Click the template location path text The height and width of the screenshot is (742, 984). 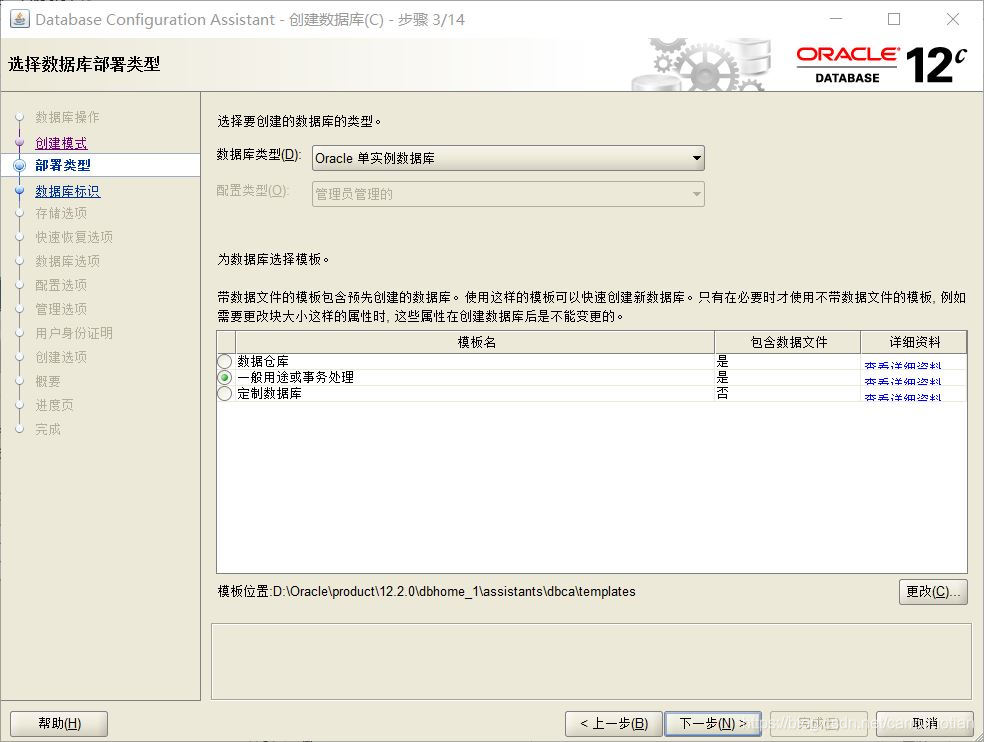pos(454,591)
